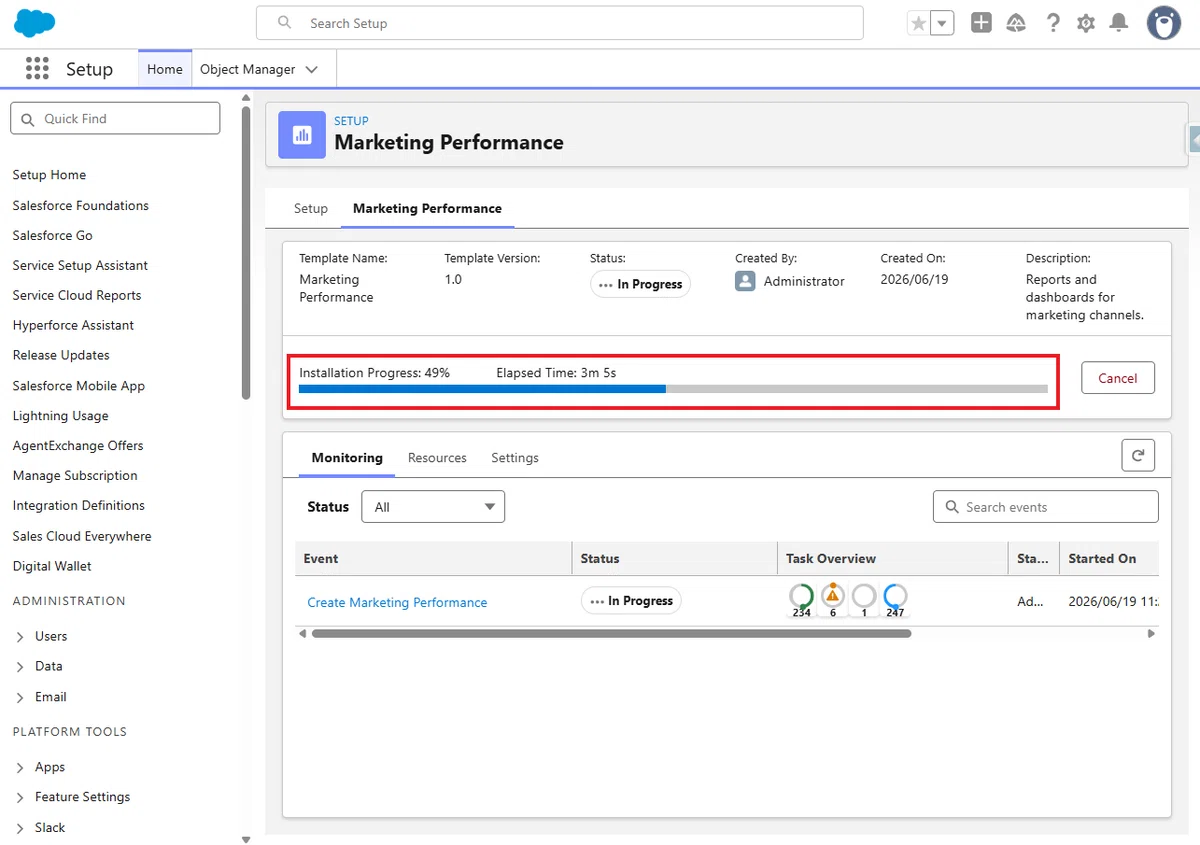Open the Status filter All dropdown

coord(433,507)
